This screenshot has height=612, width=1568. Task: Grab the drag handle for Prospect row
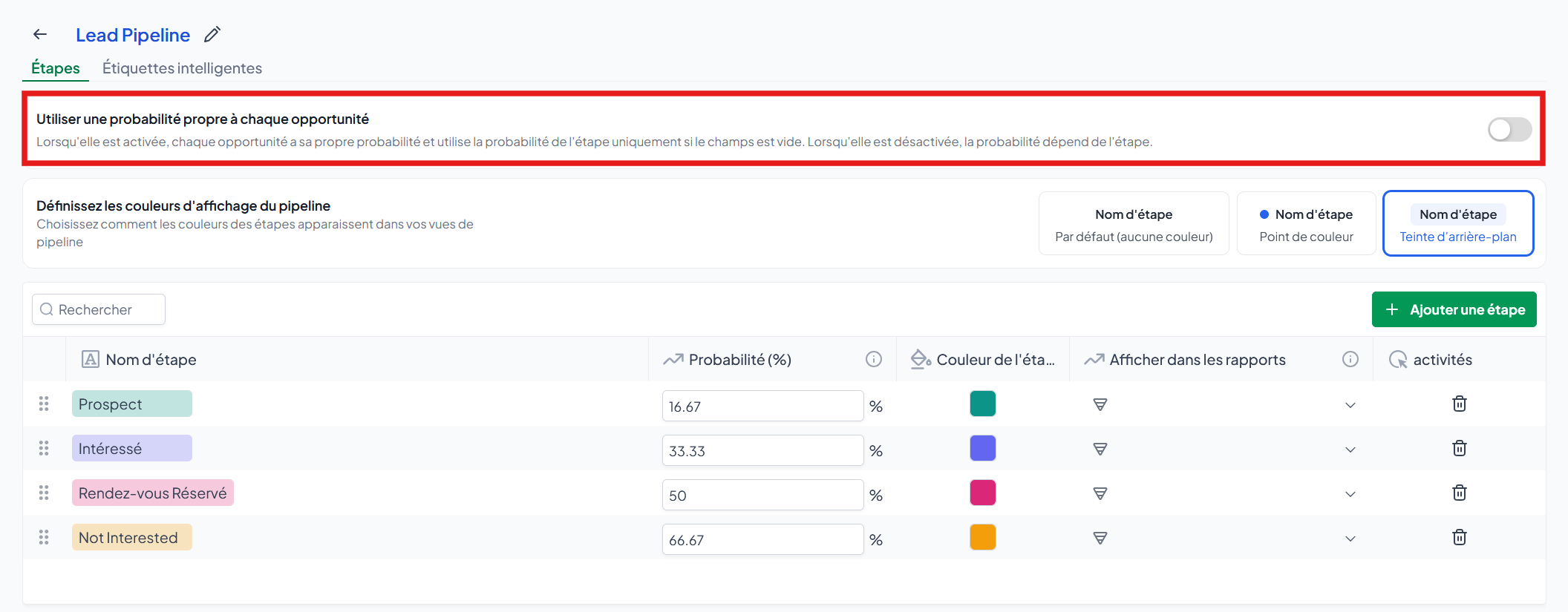[x=44, y=404]
